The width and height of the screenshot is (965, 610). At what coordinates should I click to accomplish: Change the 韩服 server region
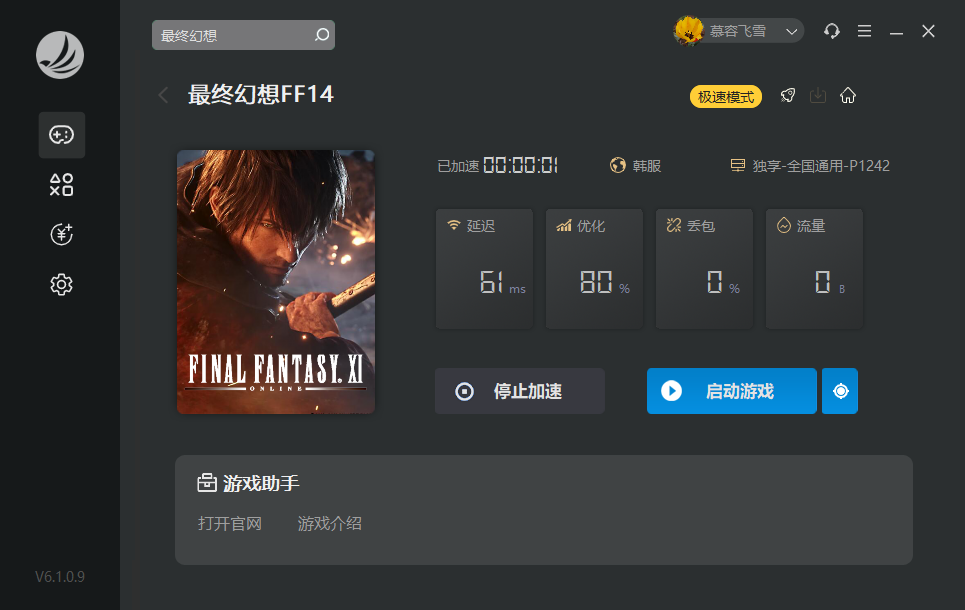(x=636, y=166)
